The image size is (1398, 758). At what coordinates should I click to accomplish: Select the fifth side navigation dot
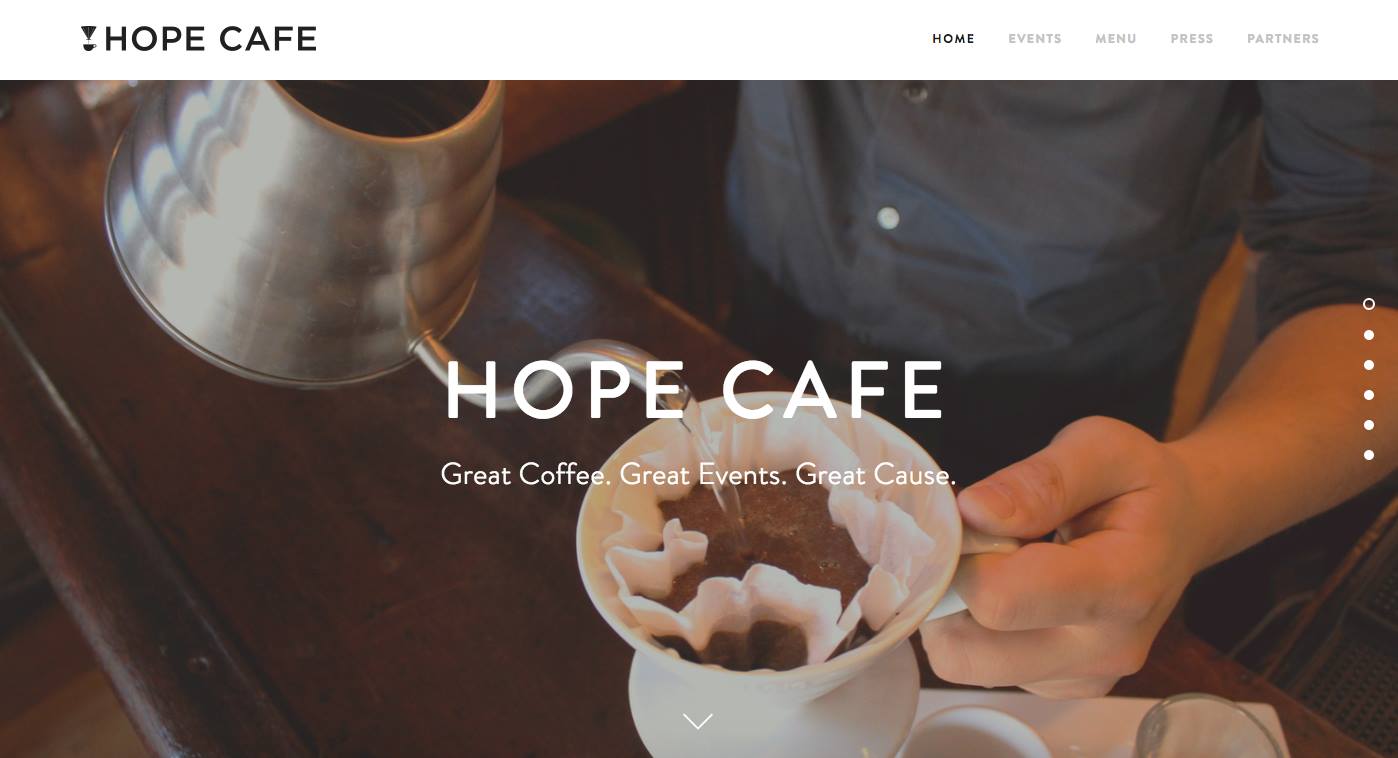1369,425
